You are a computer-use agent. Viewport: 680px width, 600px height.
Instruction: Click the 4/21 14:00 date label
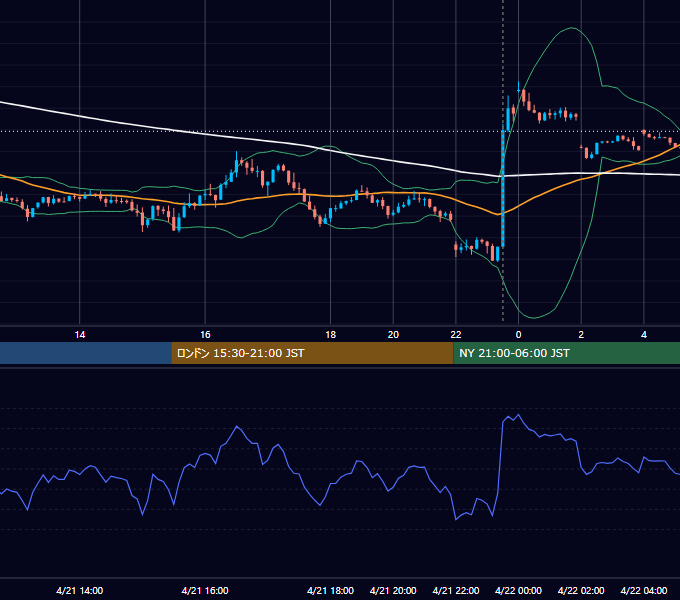[80, 590]
